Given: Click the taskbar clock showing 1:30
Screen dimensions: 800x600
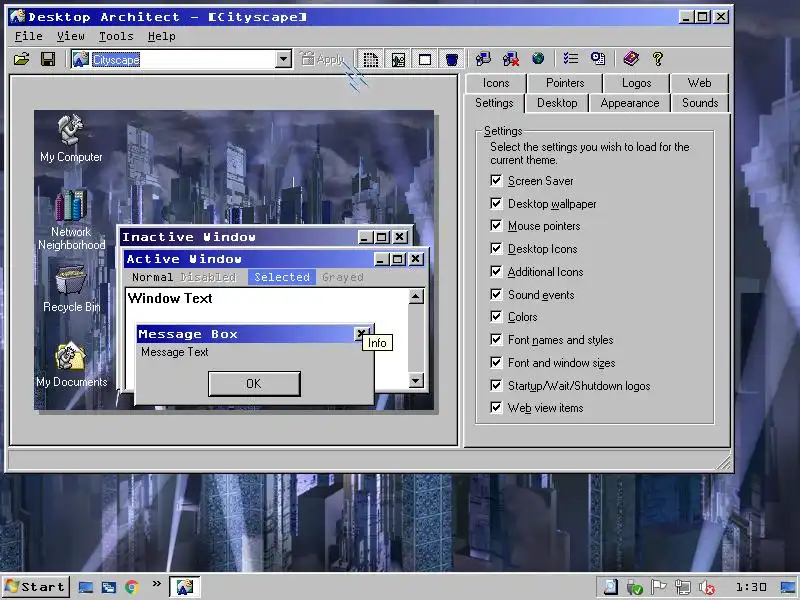Looking at the screenshot, I should coord(751,587).
